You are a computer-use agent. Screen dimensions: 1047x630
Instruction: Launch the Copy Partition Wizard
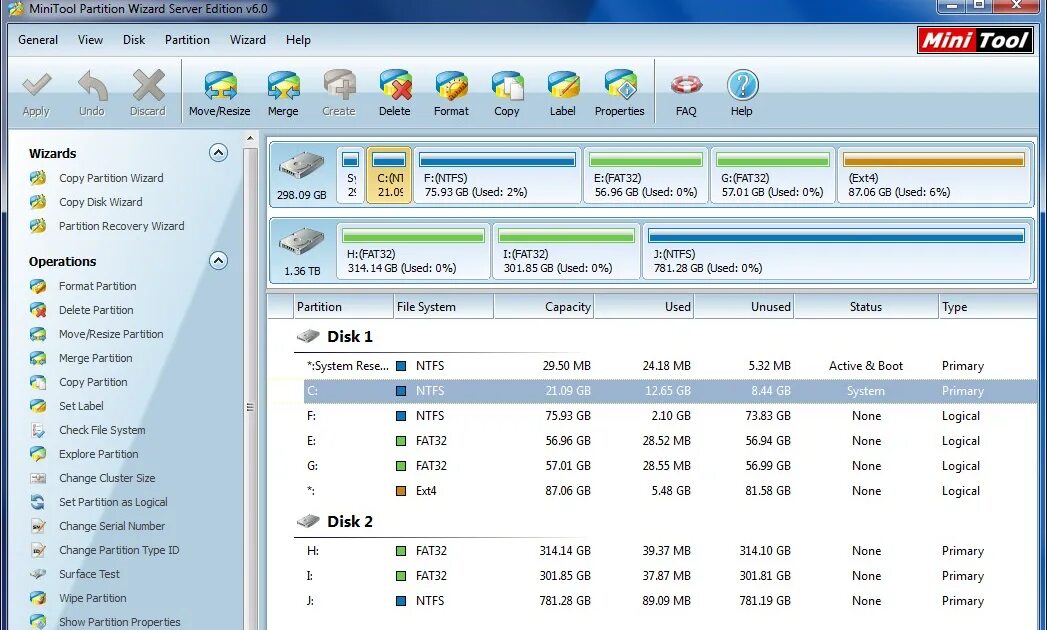(x=111, y=178)
